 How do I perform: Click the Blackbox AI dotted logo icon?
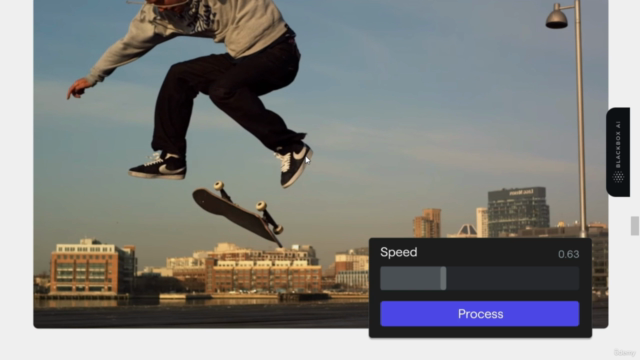point(618,177)
